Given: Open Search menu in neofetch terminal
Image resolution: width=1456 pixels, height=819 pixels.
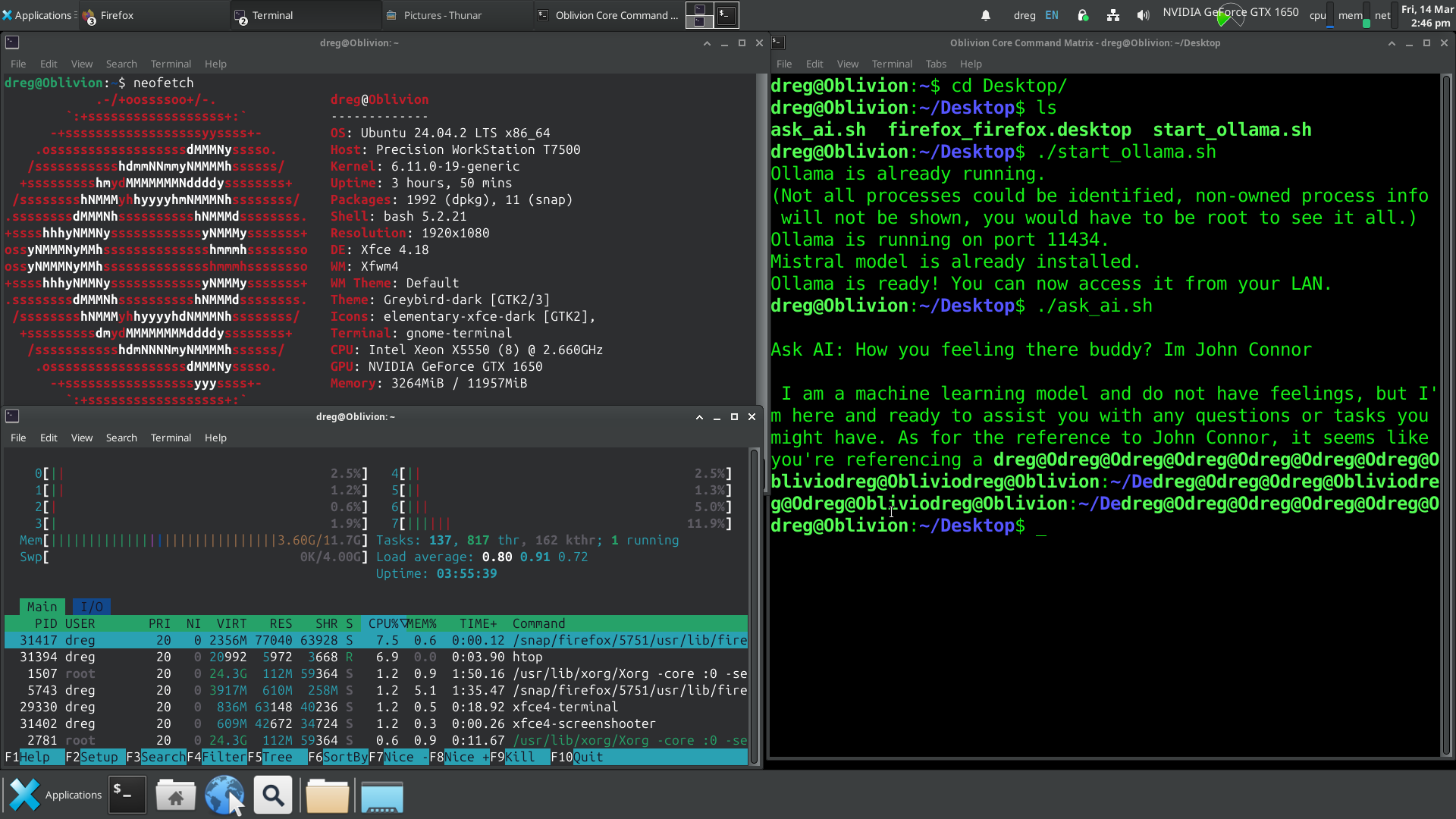Looking at the screenshot, I should [121, 64].
